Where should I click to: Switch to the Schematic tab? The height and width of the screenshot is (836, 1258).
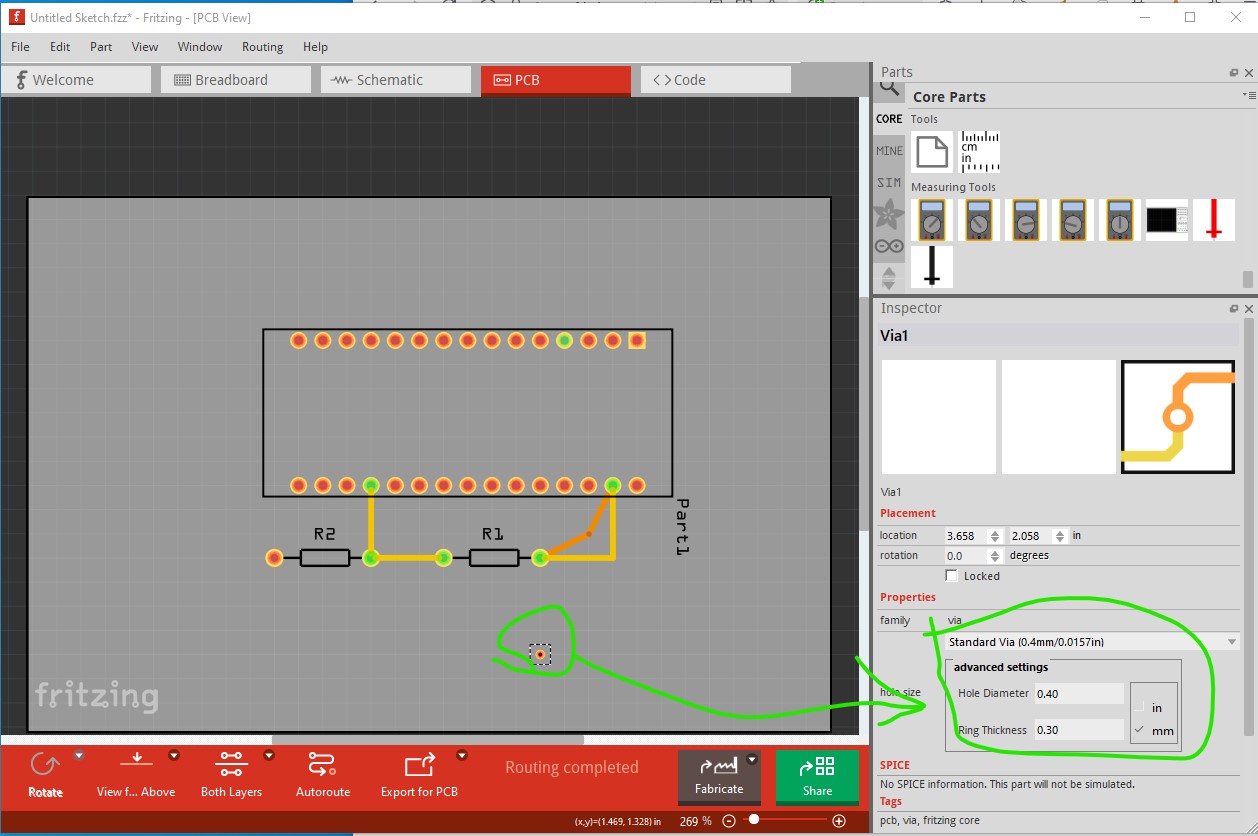pos(395,80)
